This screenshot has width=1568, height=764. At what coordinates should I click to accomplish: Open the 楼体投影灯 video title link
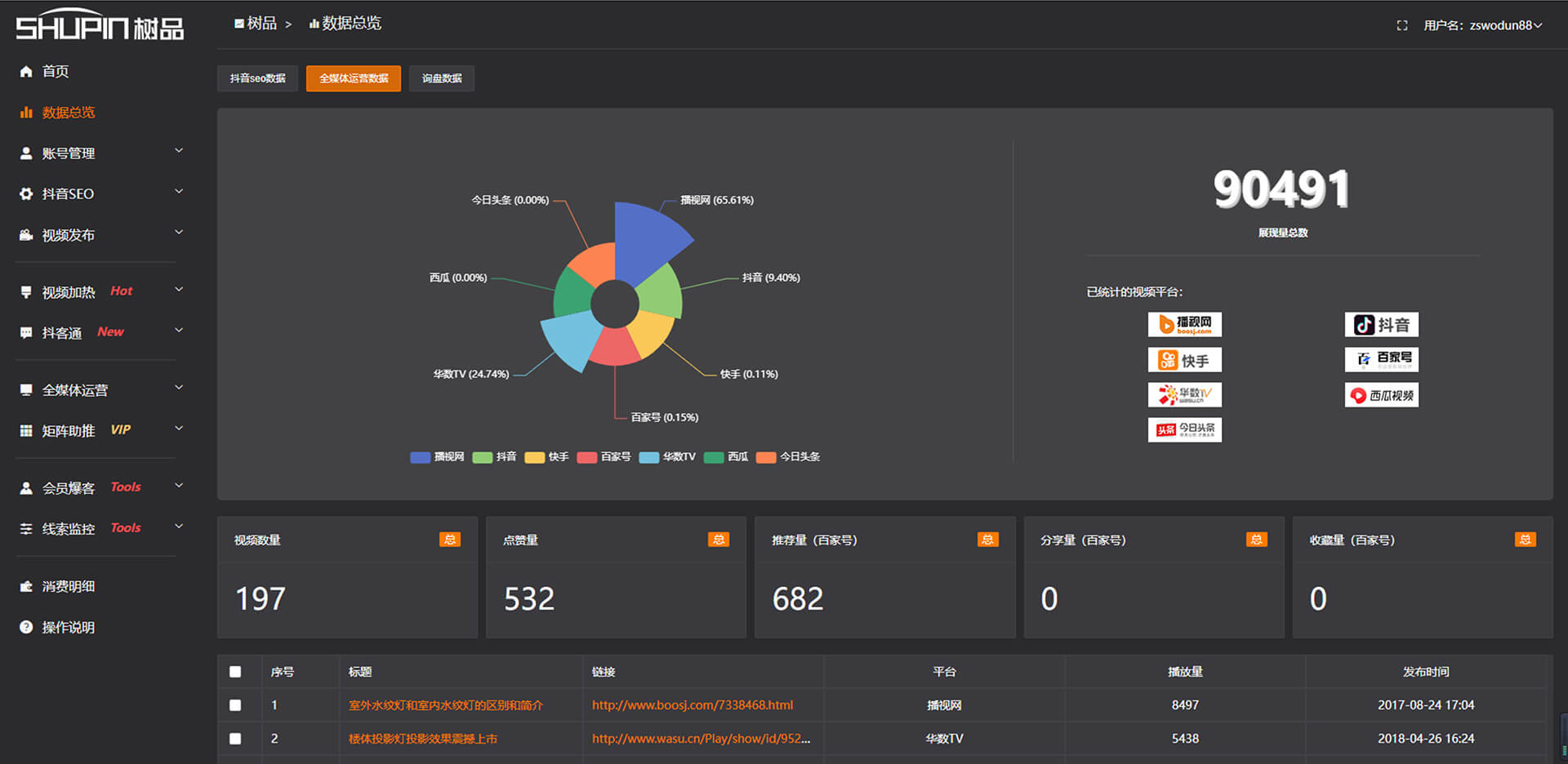pyautogui.click(x=422, y=739)
